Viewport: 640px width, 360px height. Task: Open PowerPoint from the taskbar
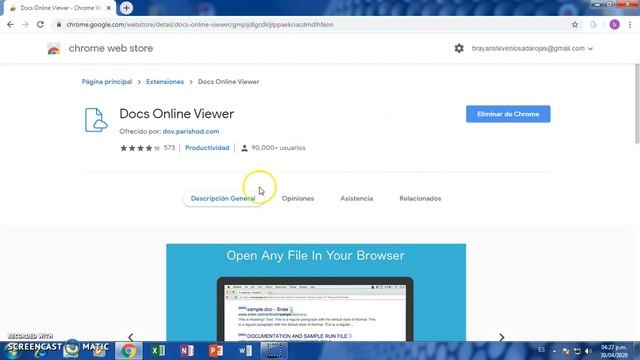(x=216, y=351)
